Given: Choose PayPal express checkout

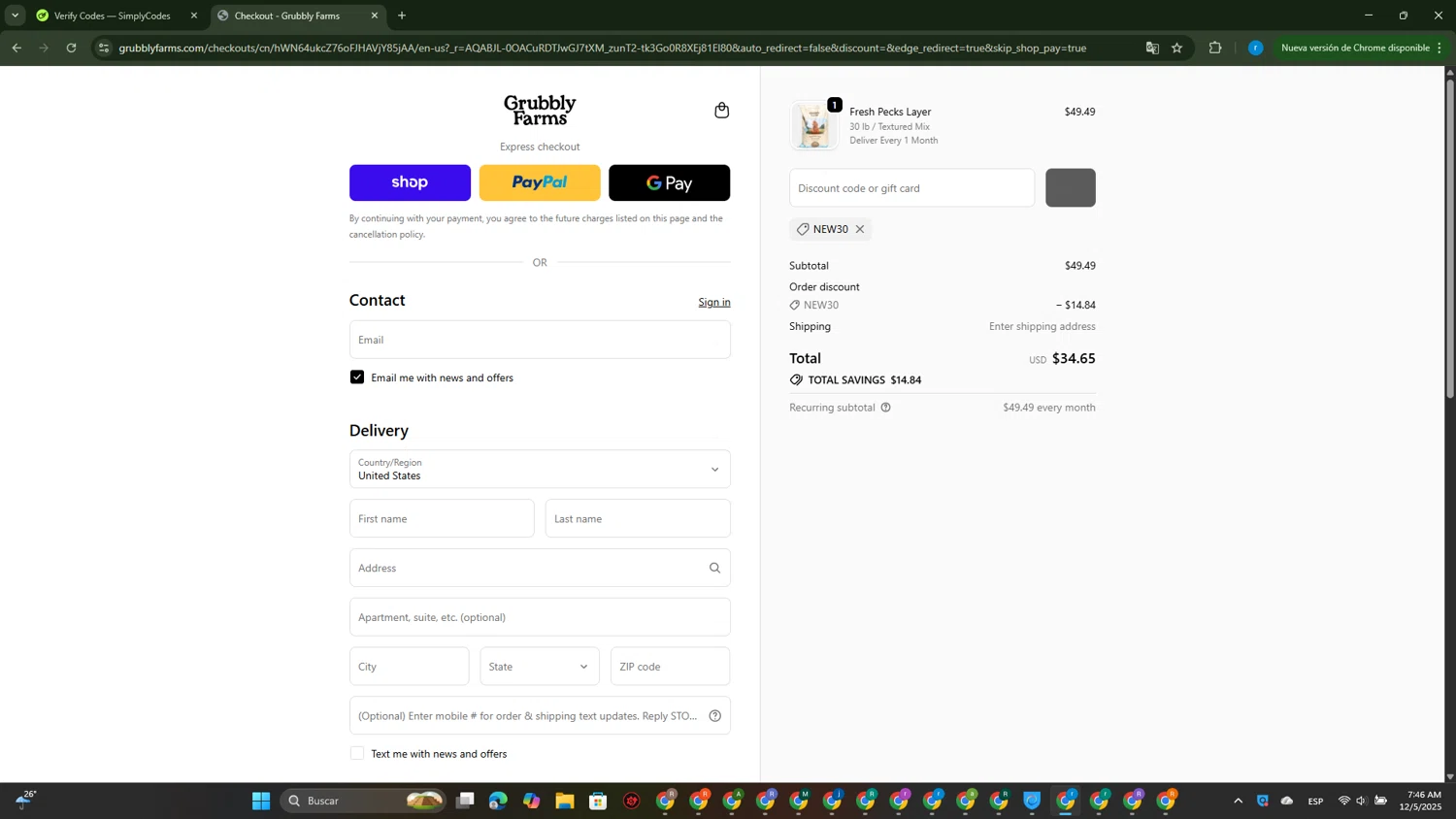Looking at the screenshot, I should [540, 182].
